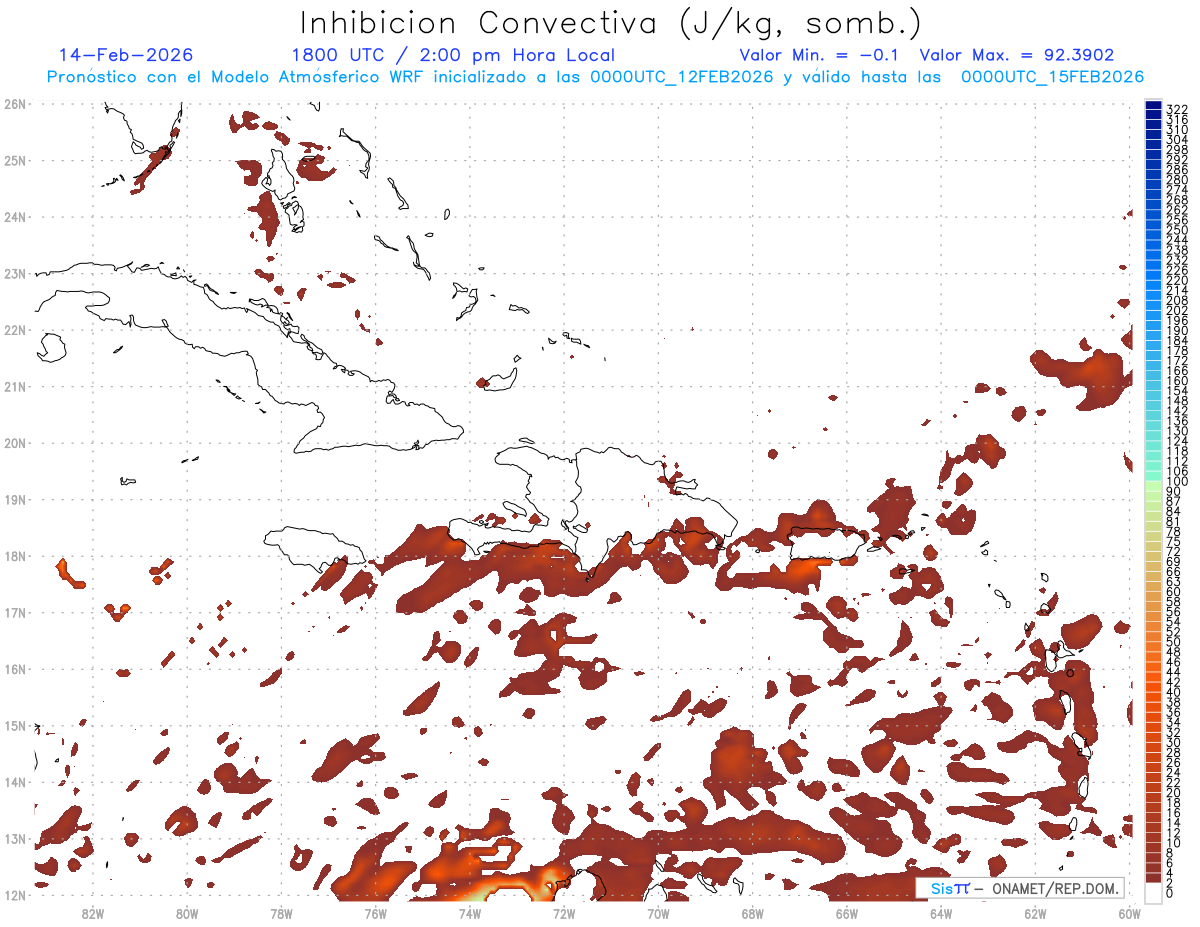Click the '74W' longitude label

(469, 913)
